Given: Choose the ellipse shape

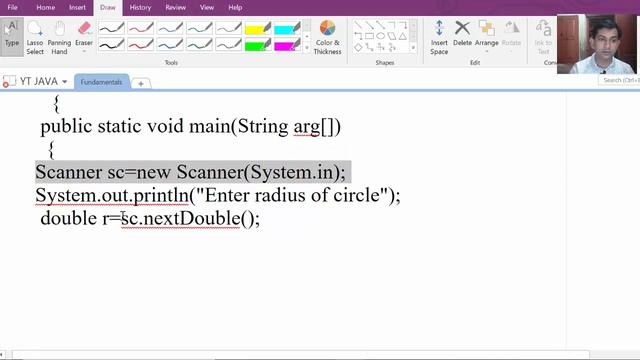Looking at the screenshot, I should pyautogui.click(x=380, y=36).
